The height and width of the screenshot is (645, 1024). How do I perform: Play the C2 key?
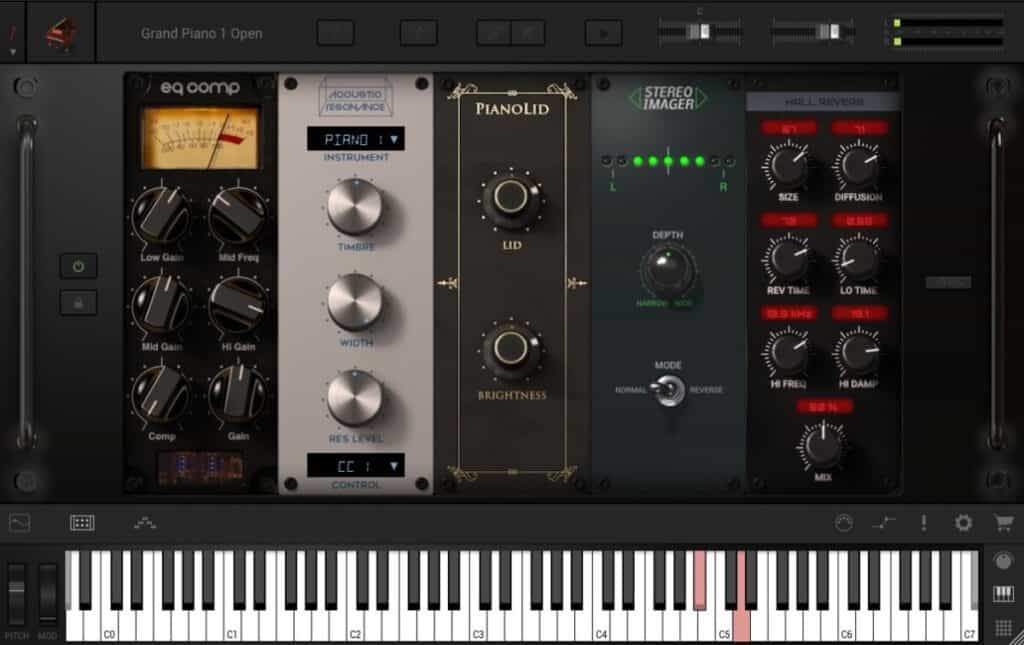356,625
